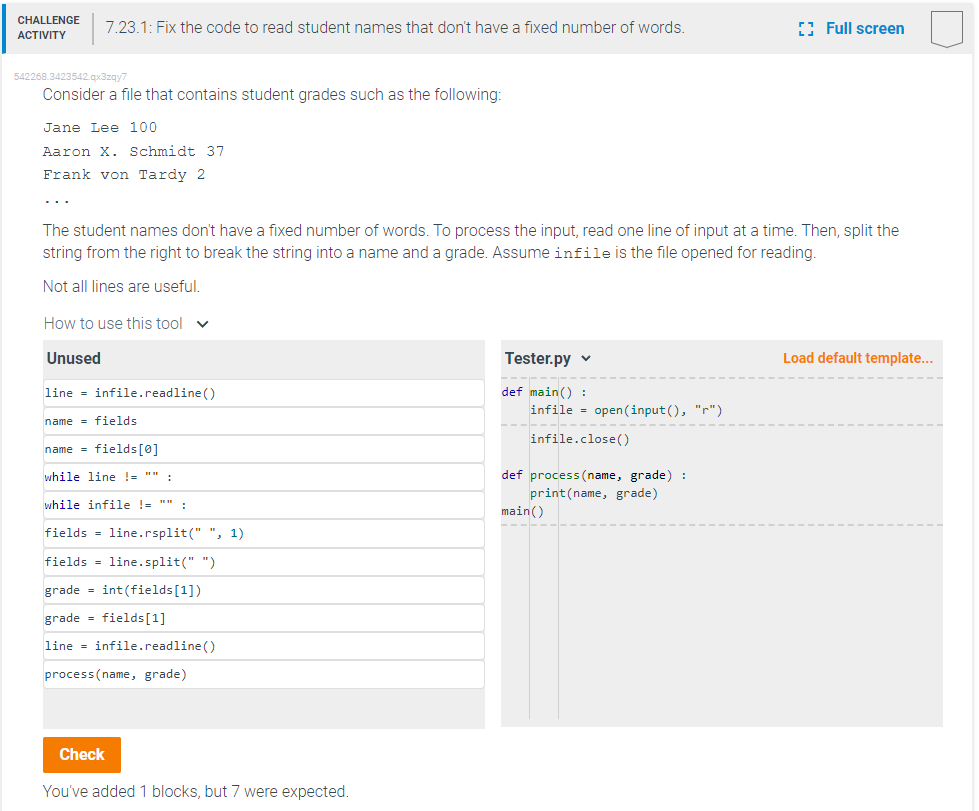Click the 'grade = fields[1]' code block
The width and height of the screenshot is (979, 811).
[x=262, y=617]
